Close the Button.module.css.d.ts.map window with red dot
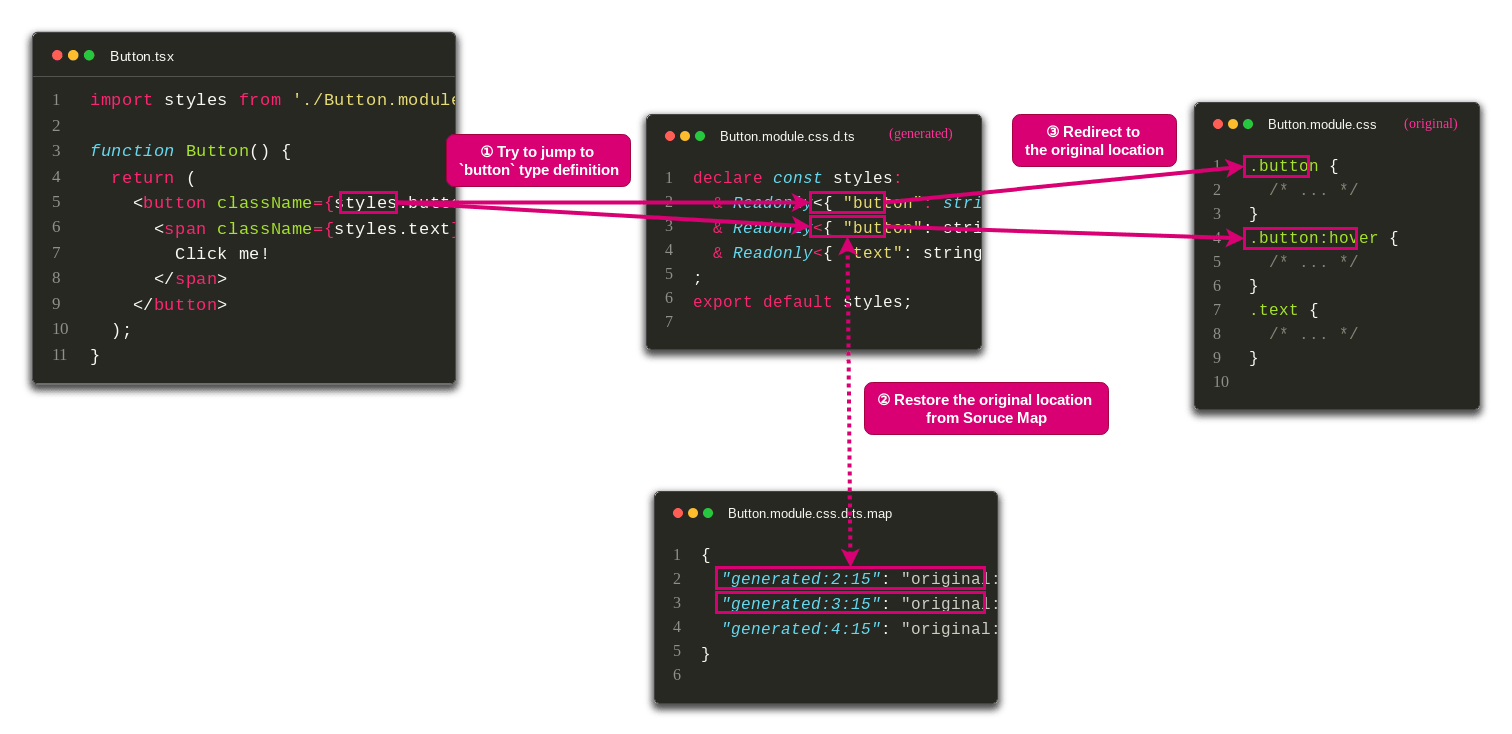Viewport: 1512px width, 734px height. [x=678, y=513]
